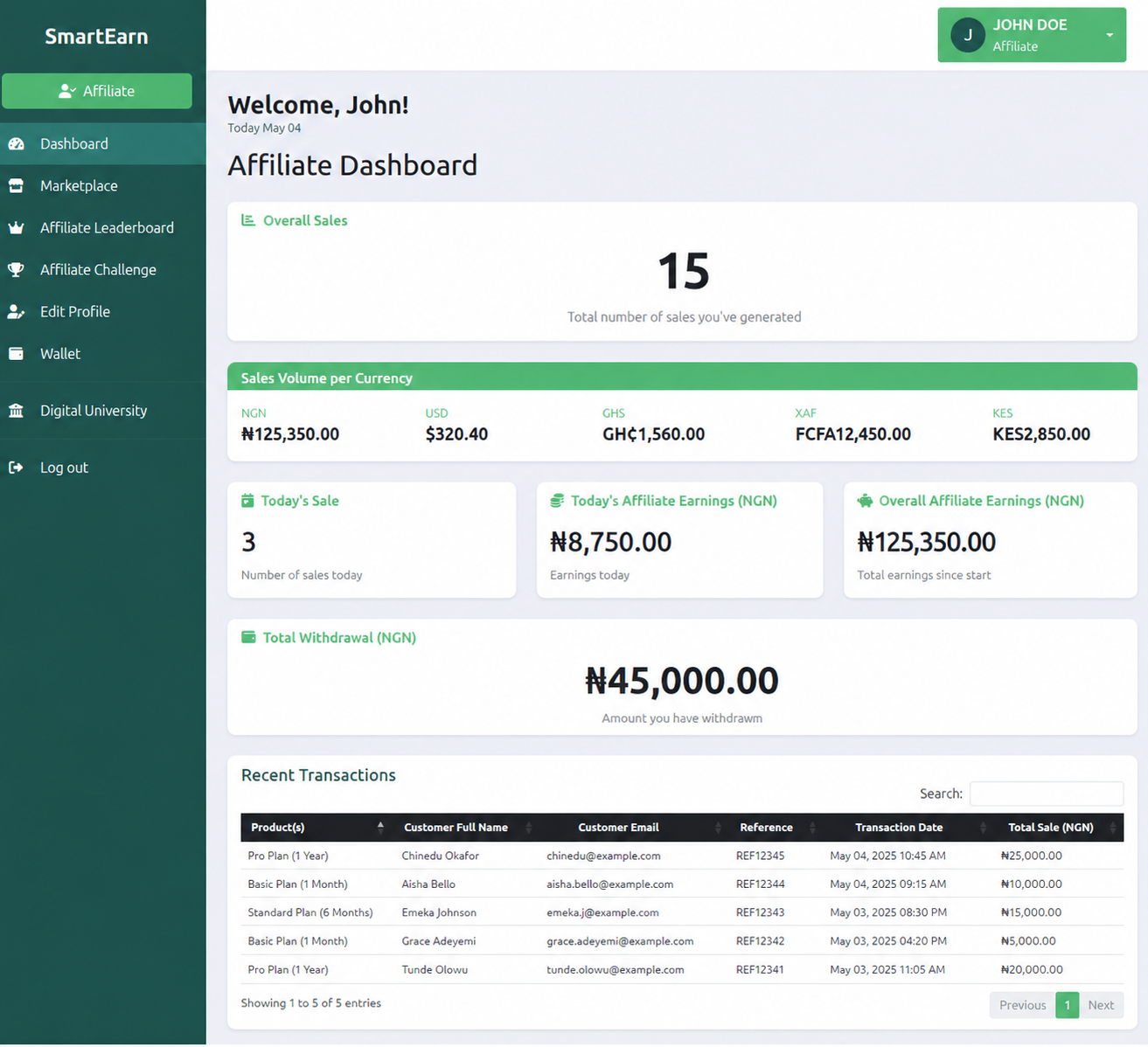This screenshot has height=1047, width=1148.
Task: Click Standard Plan (6 Months) product cell
Action: tap(310, 912)
